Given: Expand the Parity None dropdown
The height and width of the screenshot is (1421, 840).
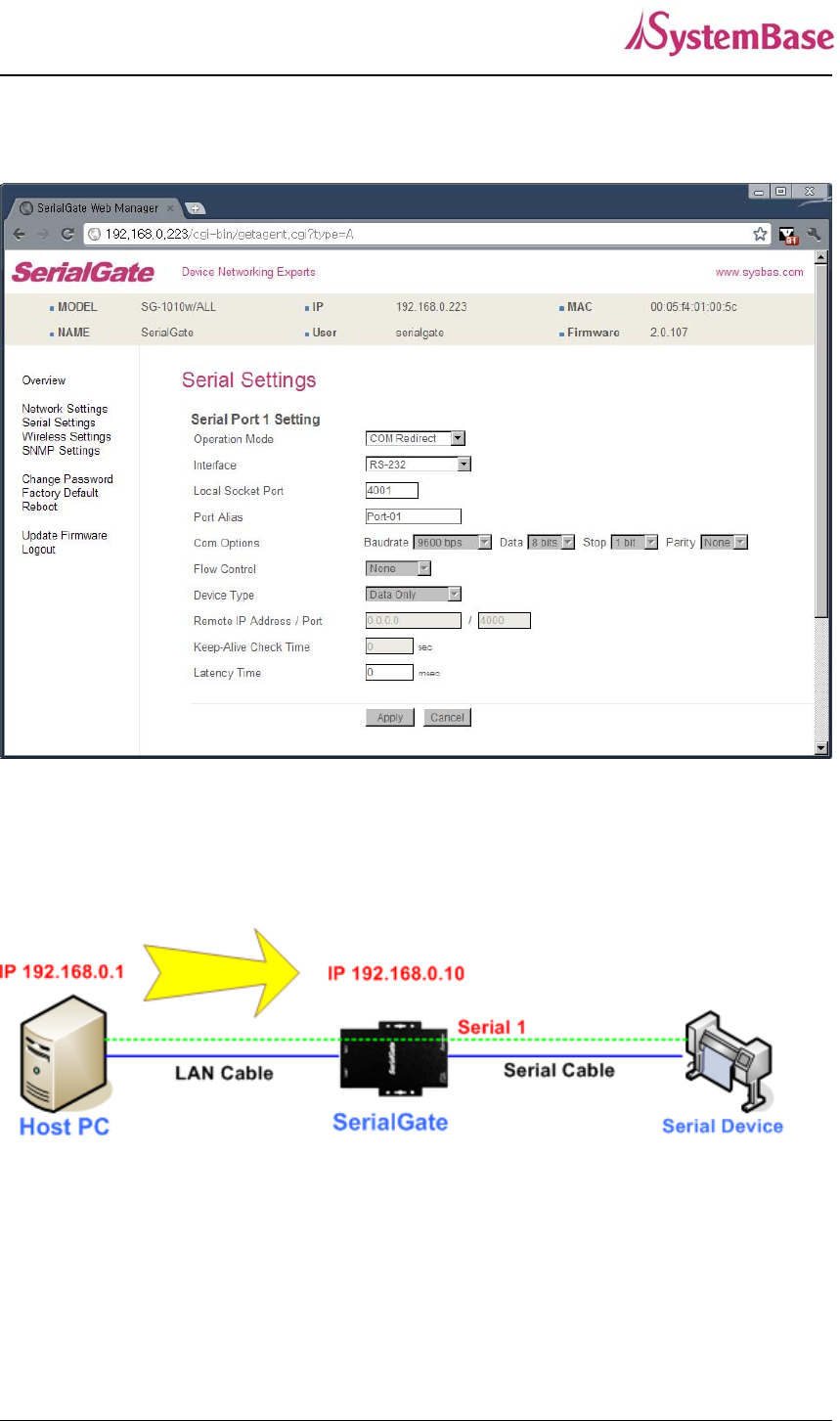Looking at the screenshot, I should pyautogui.click(x=724, y=542).
